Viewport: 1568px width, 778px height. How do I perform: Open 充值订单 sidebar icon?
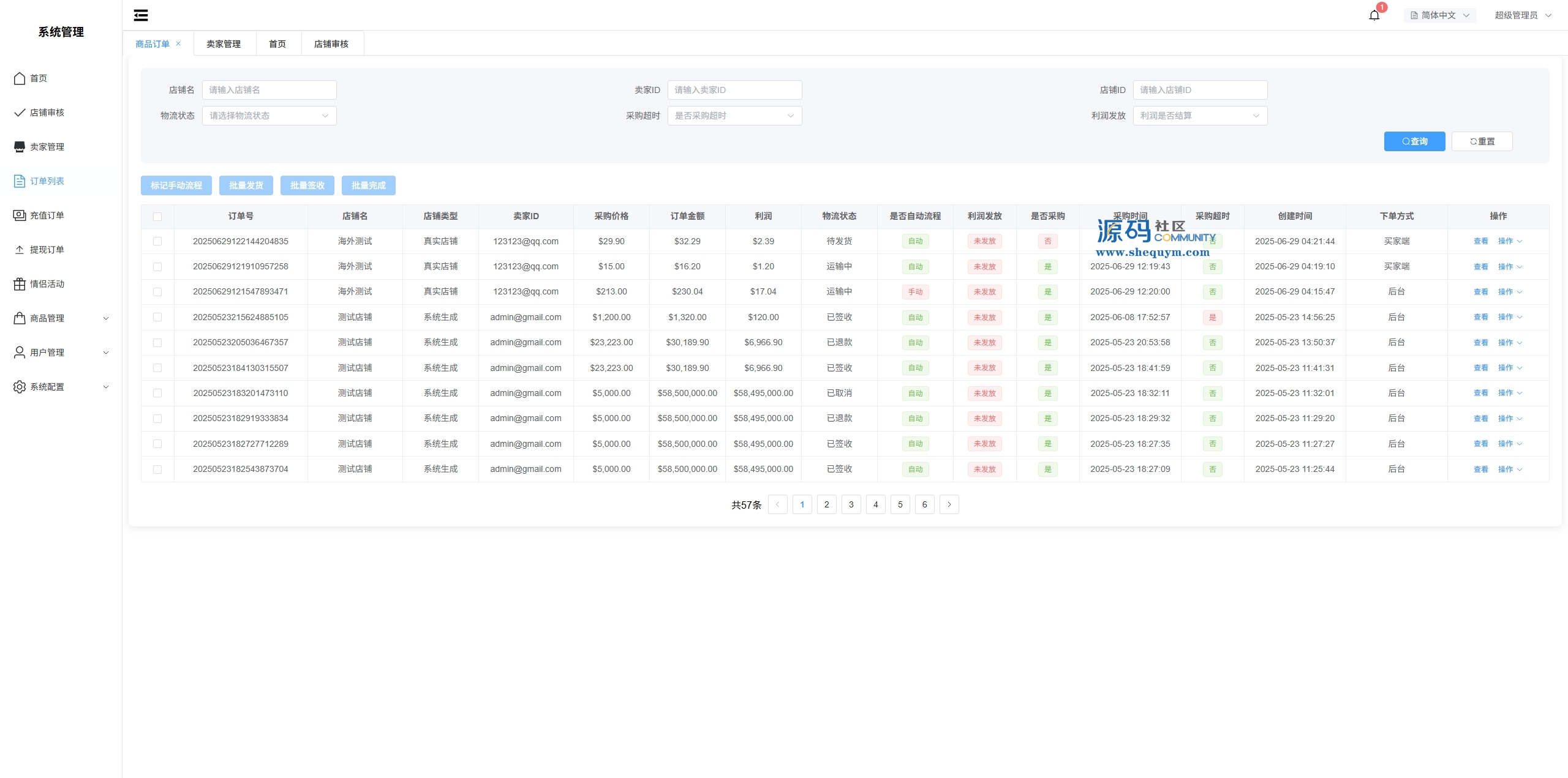click(20, 215)
